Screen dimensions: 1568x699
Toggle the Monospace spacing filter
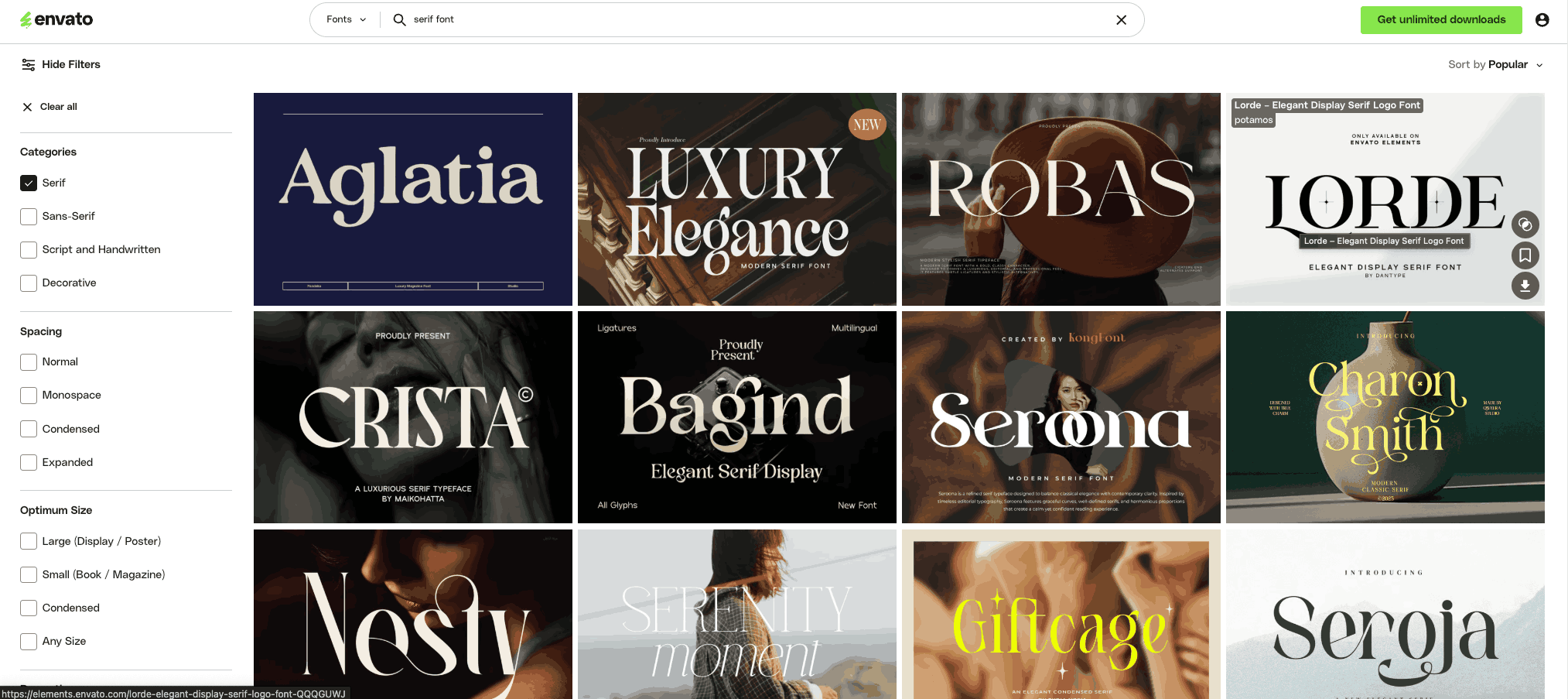(28, 395)
